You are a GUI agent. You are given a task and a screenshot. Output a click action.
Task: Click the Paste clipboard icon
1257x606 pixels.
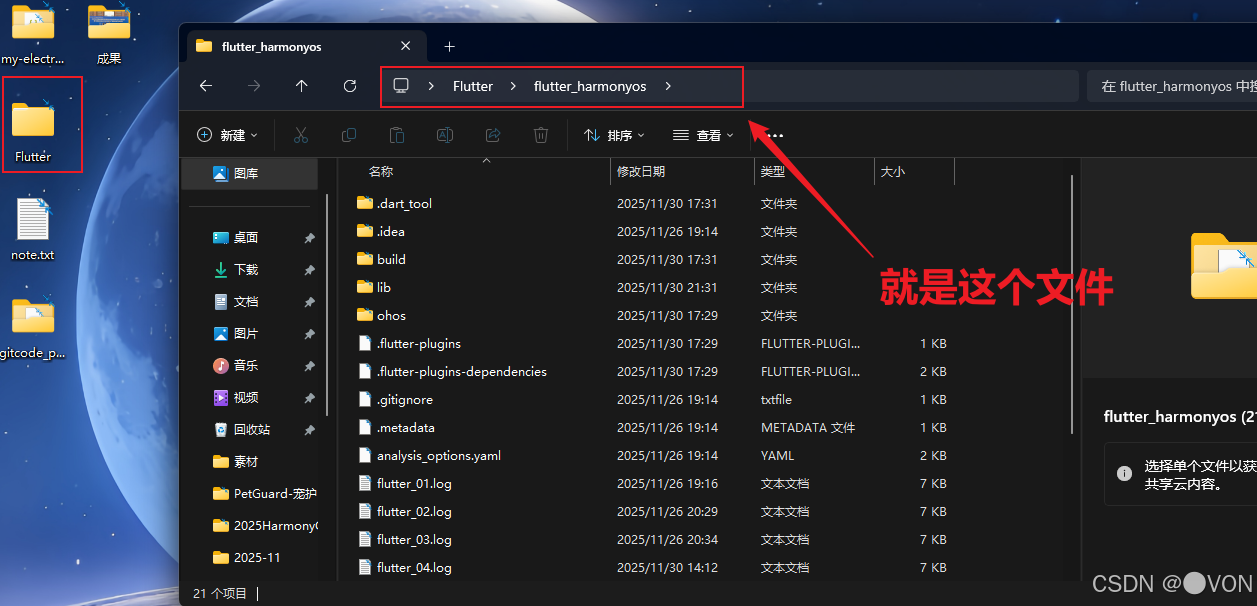click(397, 135)
